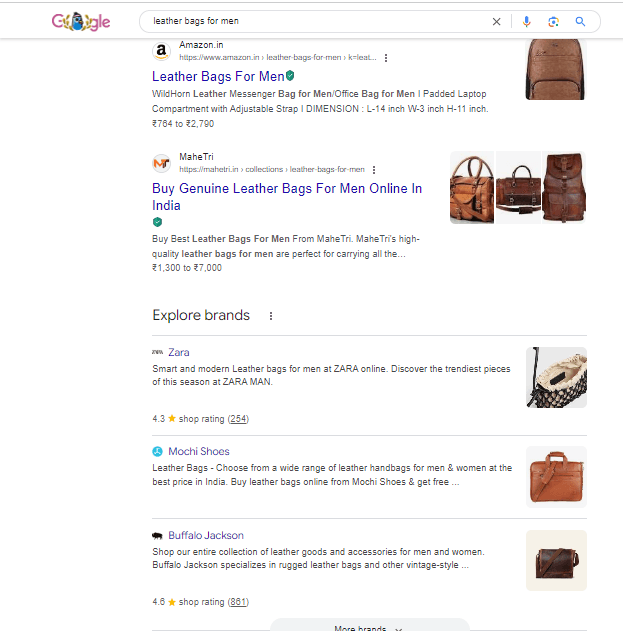The height and width of the screenshot is (631, 623).
Task: Click the Buffalo Jackson bison icon
Action: point(157,536)
